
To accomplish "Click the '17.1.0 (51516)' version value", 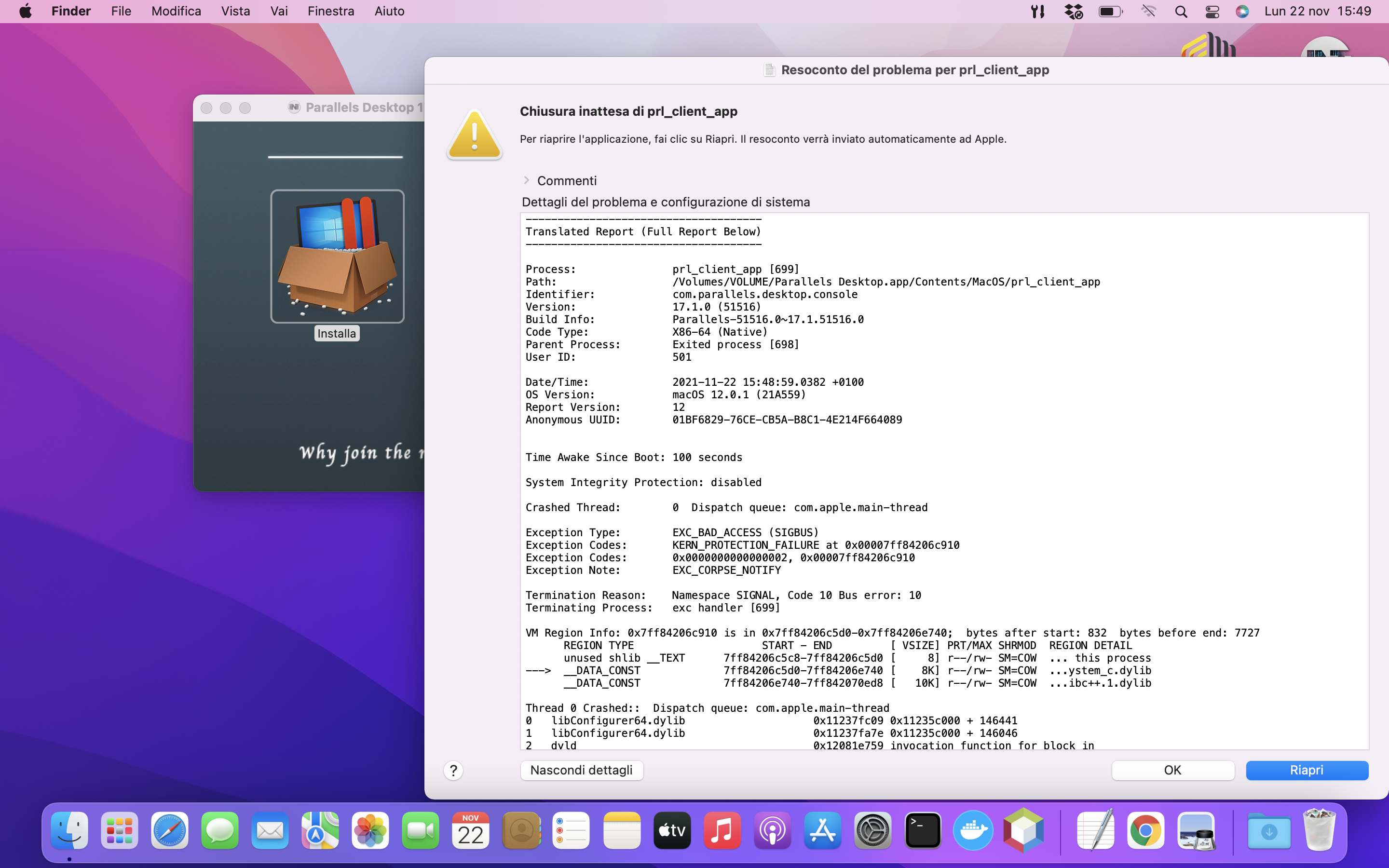I will (x=717, y=307).
